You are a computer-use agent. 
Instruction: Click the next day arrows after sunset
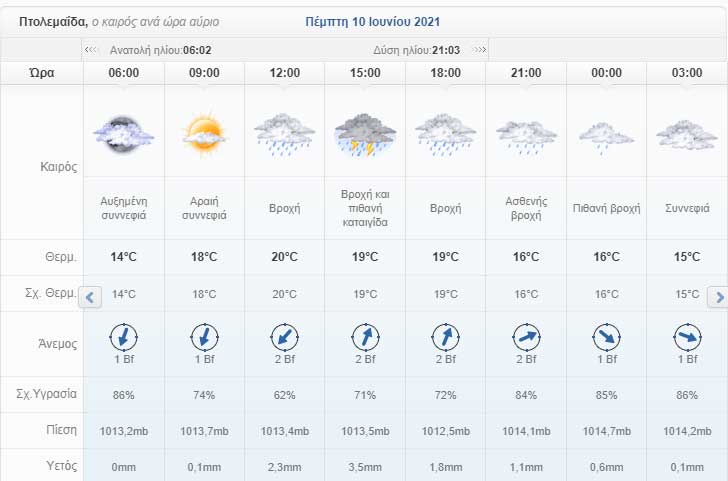coord(480,49)
